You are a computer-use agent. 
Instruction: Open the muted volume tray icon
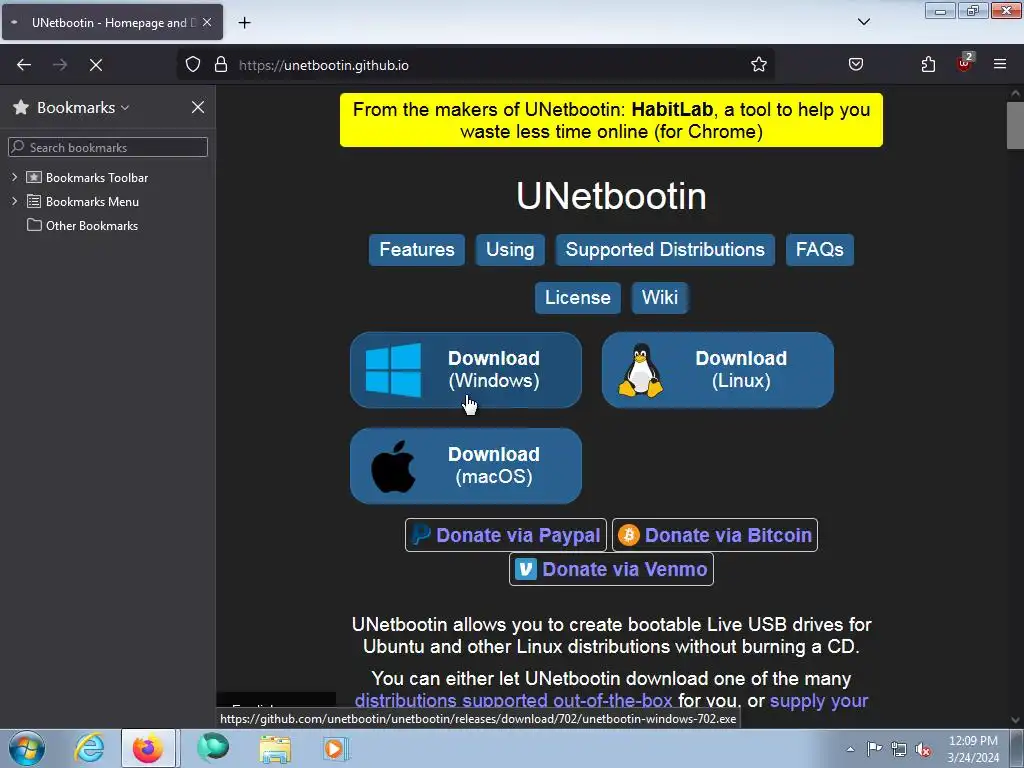pos(923,749)
